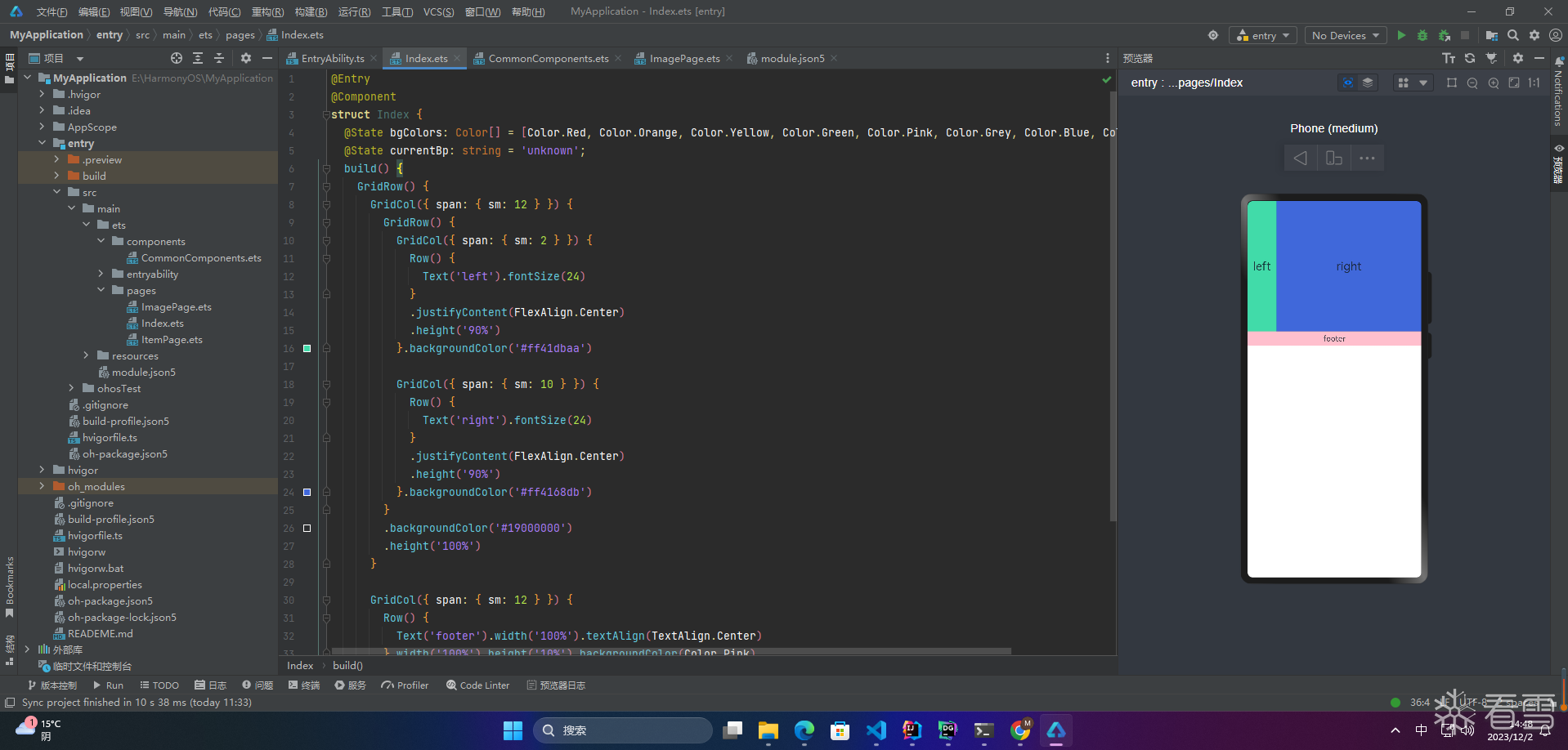
Task: Open Search Everywhere magnifier in top toolbar
Action: tap(1513, 35)
